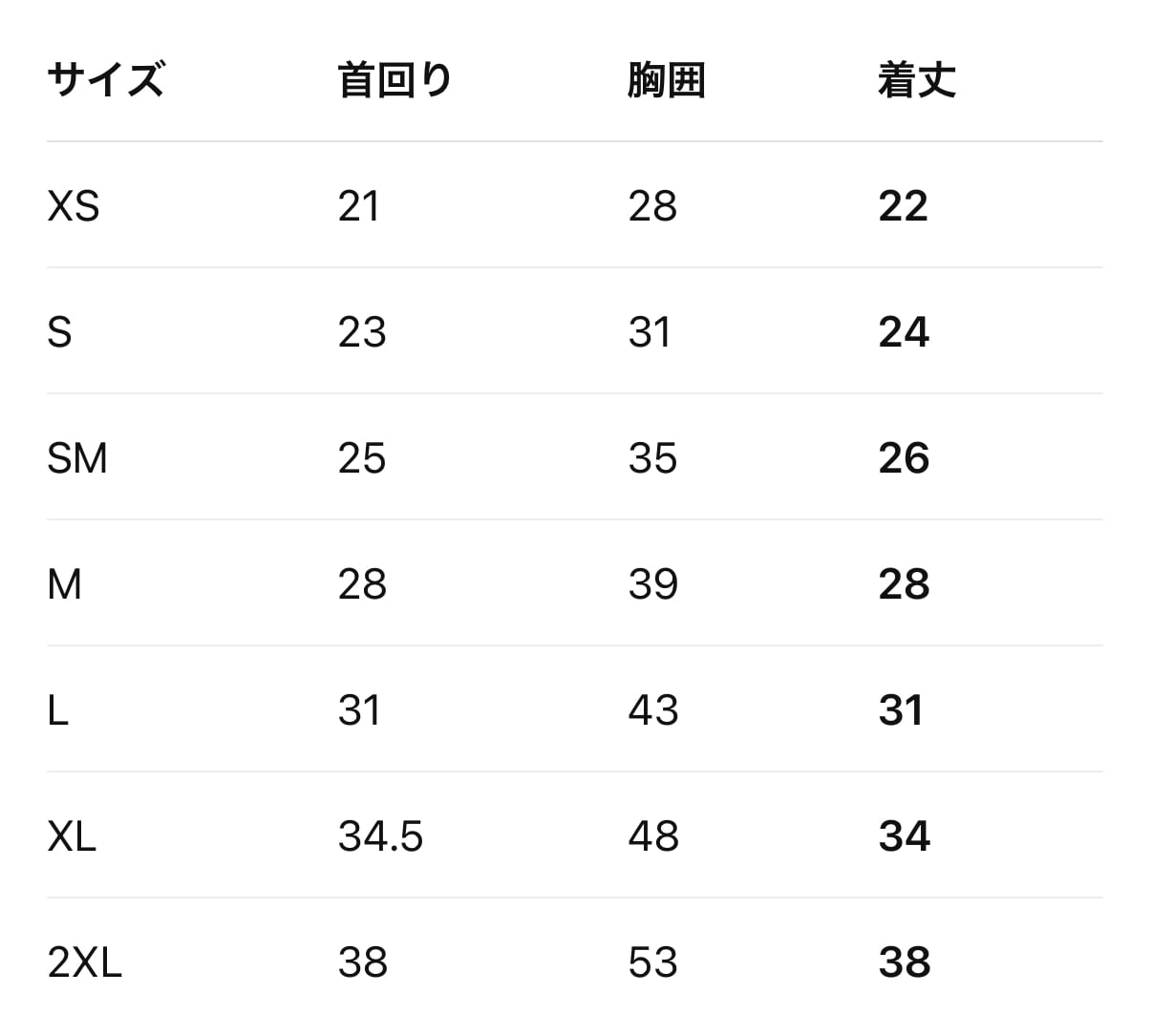Click the 53 chest value for 2XL
The image size is (1152, 1036).
tap(653, 962)
